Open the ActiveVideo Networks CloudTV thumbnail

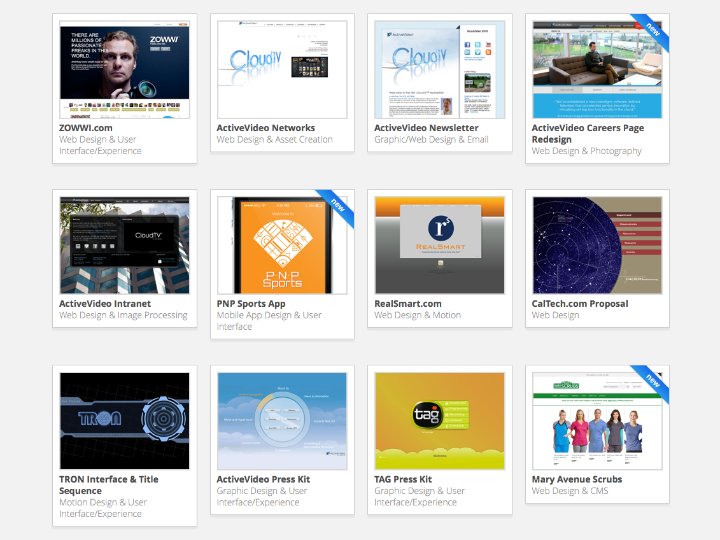282,69
